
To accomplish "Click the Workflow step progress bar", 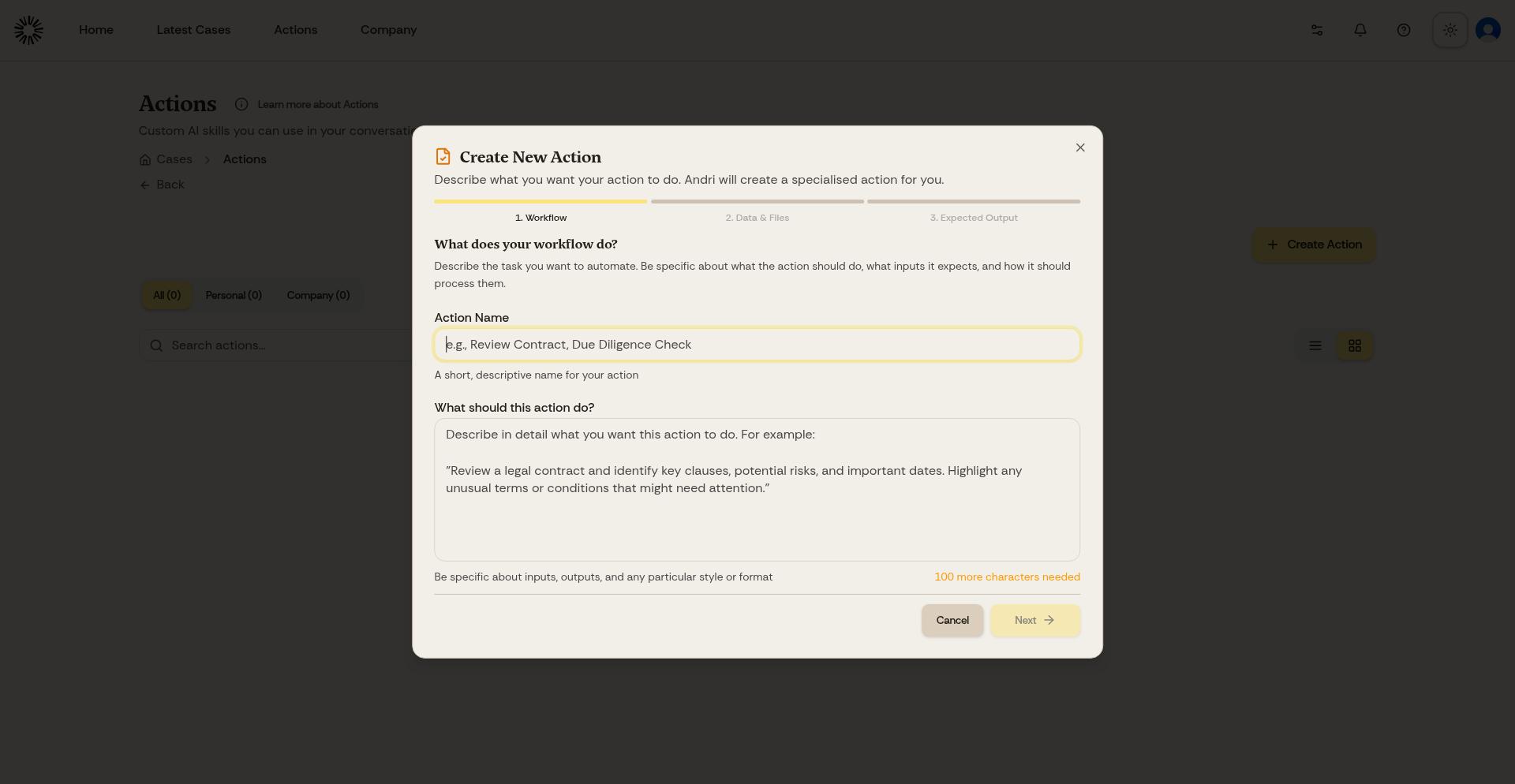I will (x=541, y=202).
